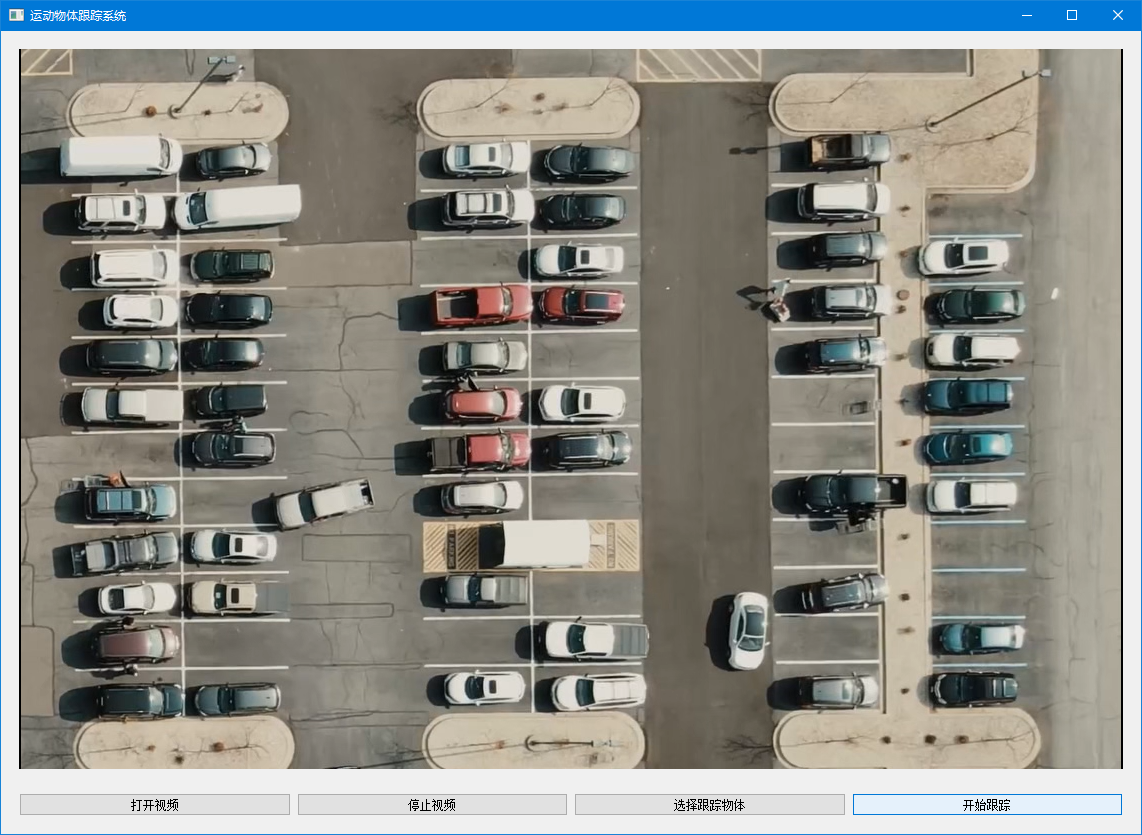Select the long white van beside the white SUV
Image resolution: width=1142 pixels, height=835 pixels.
pos(238,207)
